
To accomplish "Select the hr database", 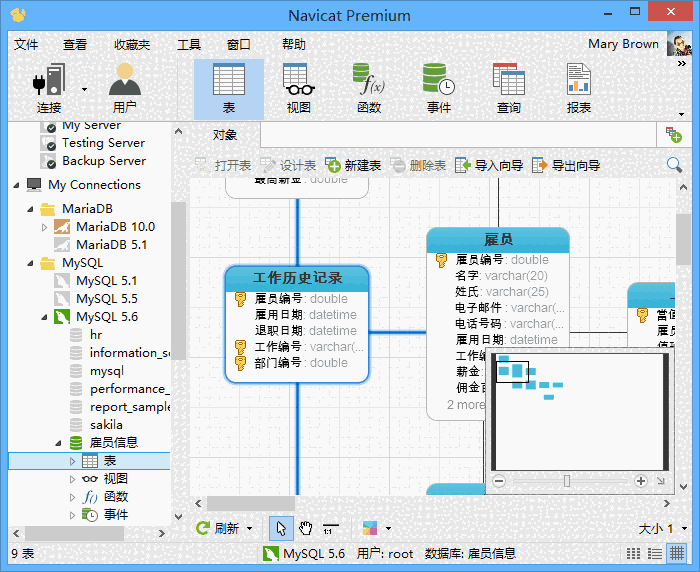I will (96, 335).
